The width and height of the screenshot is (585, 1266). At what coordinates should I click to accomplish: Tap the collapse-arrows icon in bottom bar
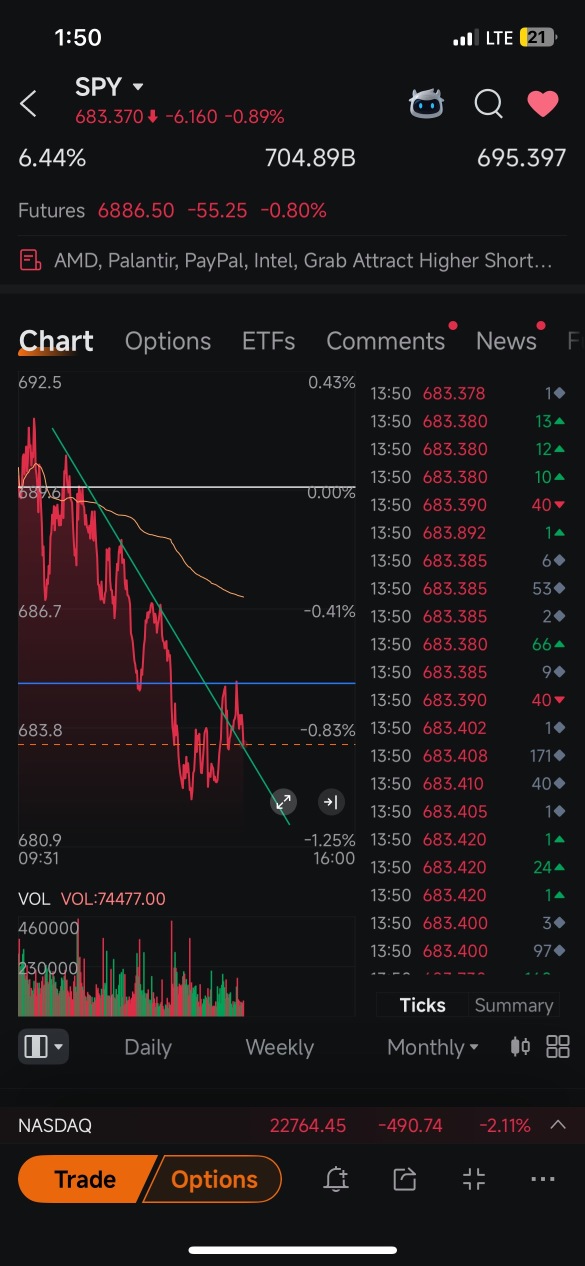pyautogui.click(x=474, y=1180)
